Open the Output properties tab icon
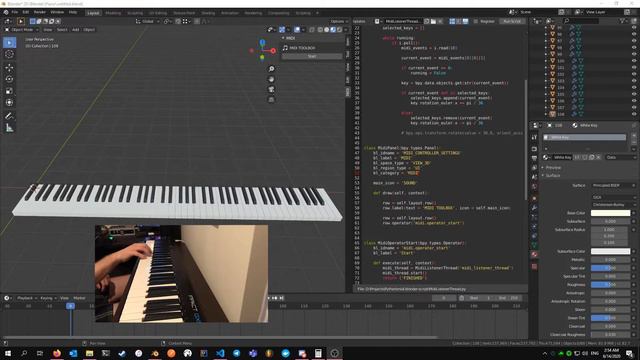640x360 pixels. 534,158
